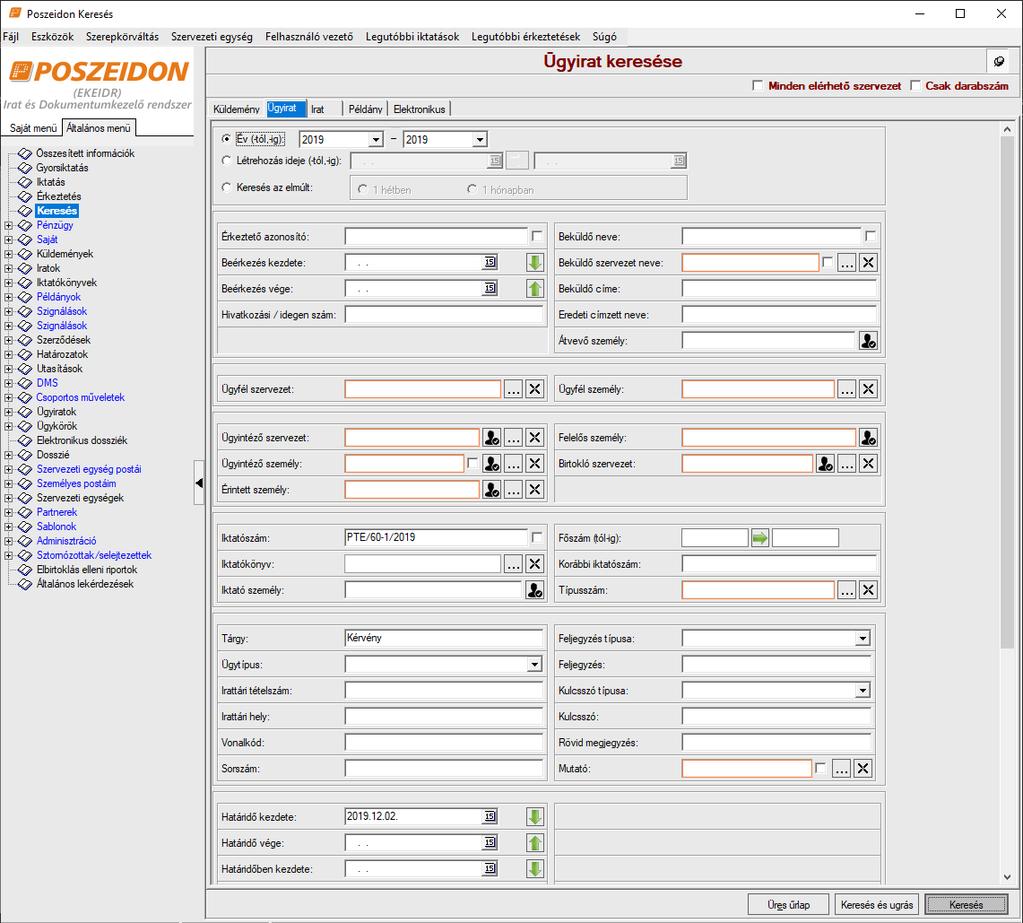Switch to the Küldemény tab
The height and width of the screenshot is (923, 1023).
pyautogui.click(x=236, y=109)
